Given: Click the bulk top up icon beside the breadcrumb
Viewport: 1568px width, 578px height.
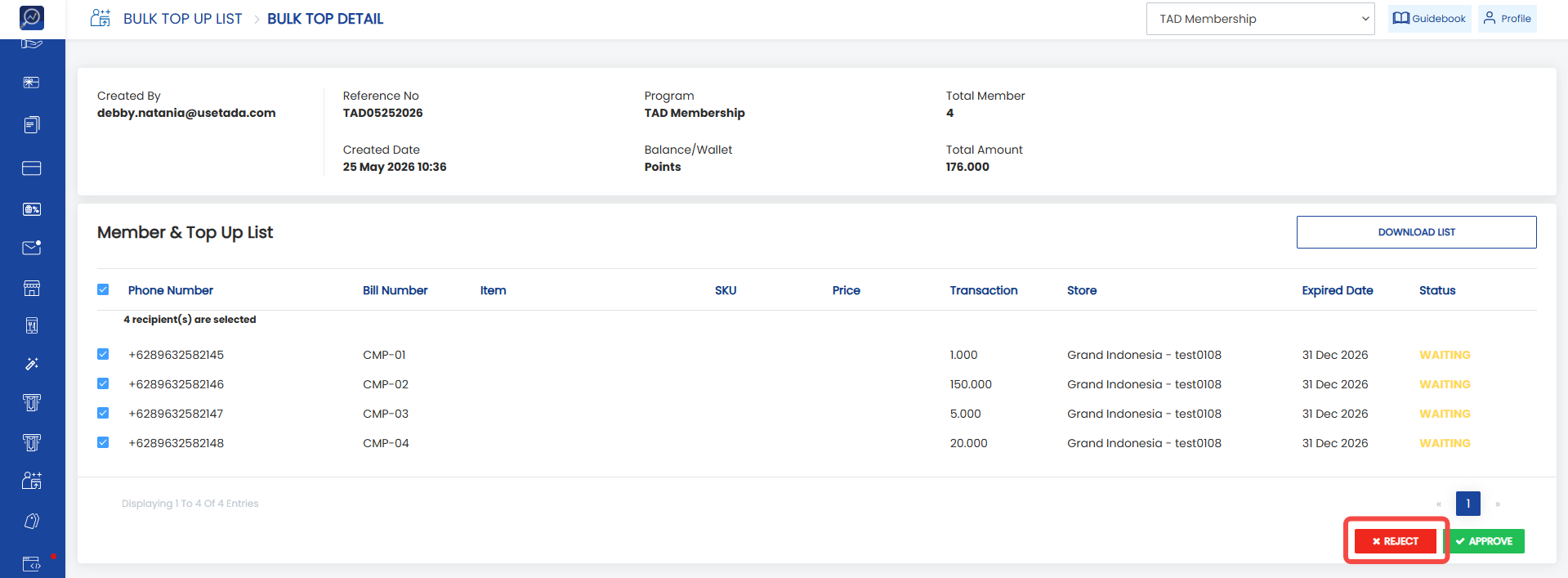Looking at the screenshot, I should pos(101,18).
